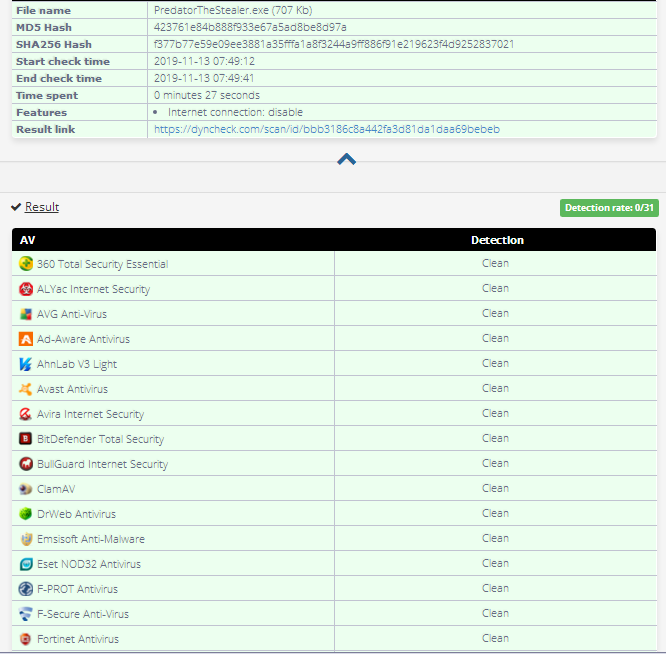Click the time spent value
Screen dimensions: 666x654
click(207, 95)
